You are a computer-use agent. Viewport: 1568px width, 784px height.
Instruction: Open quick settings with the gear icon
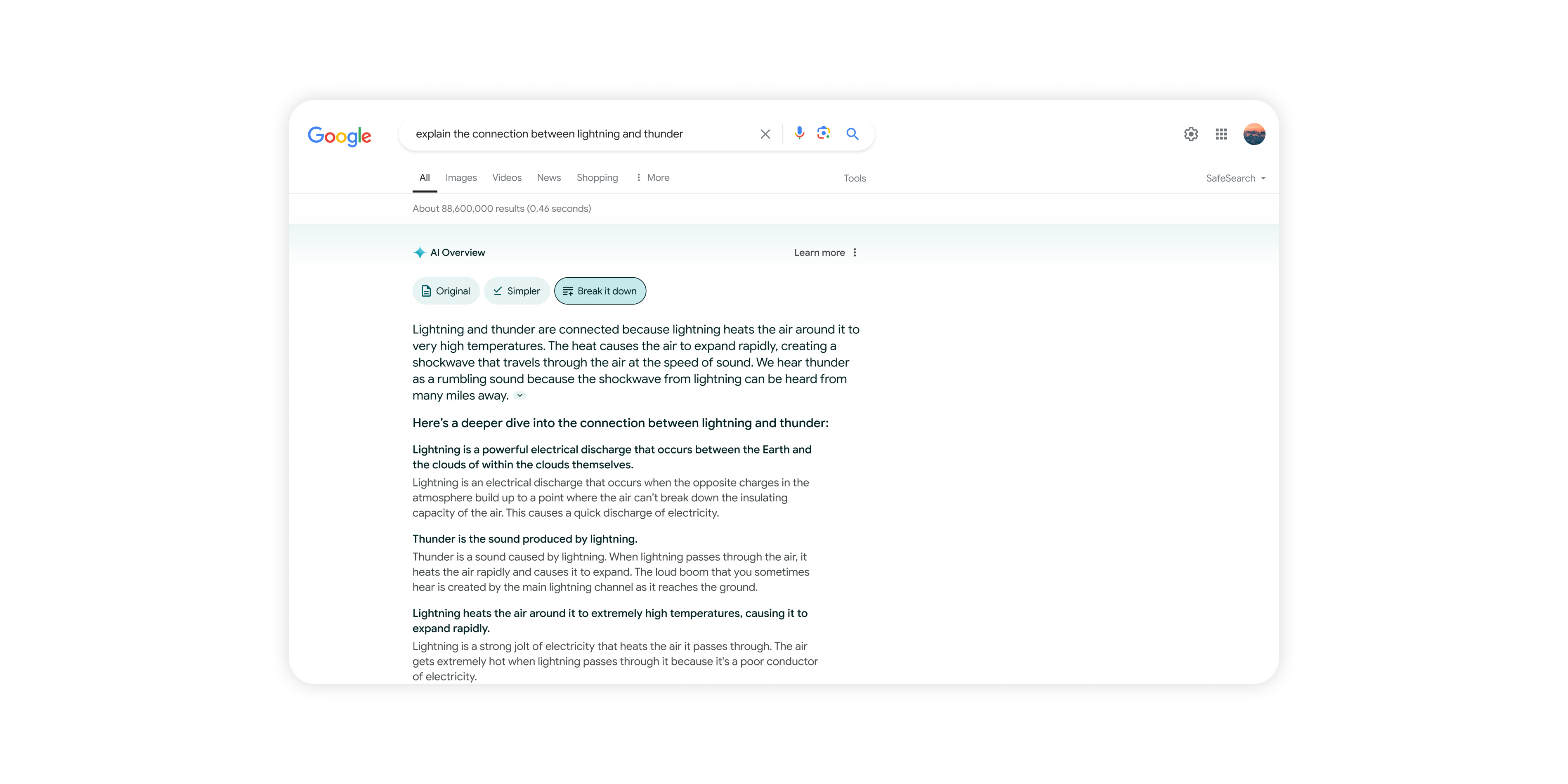1191,134
